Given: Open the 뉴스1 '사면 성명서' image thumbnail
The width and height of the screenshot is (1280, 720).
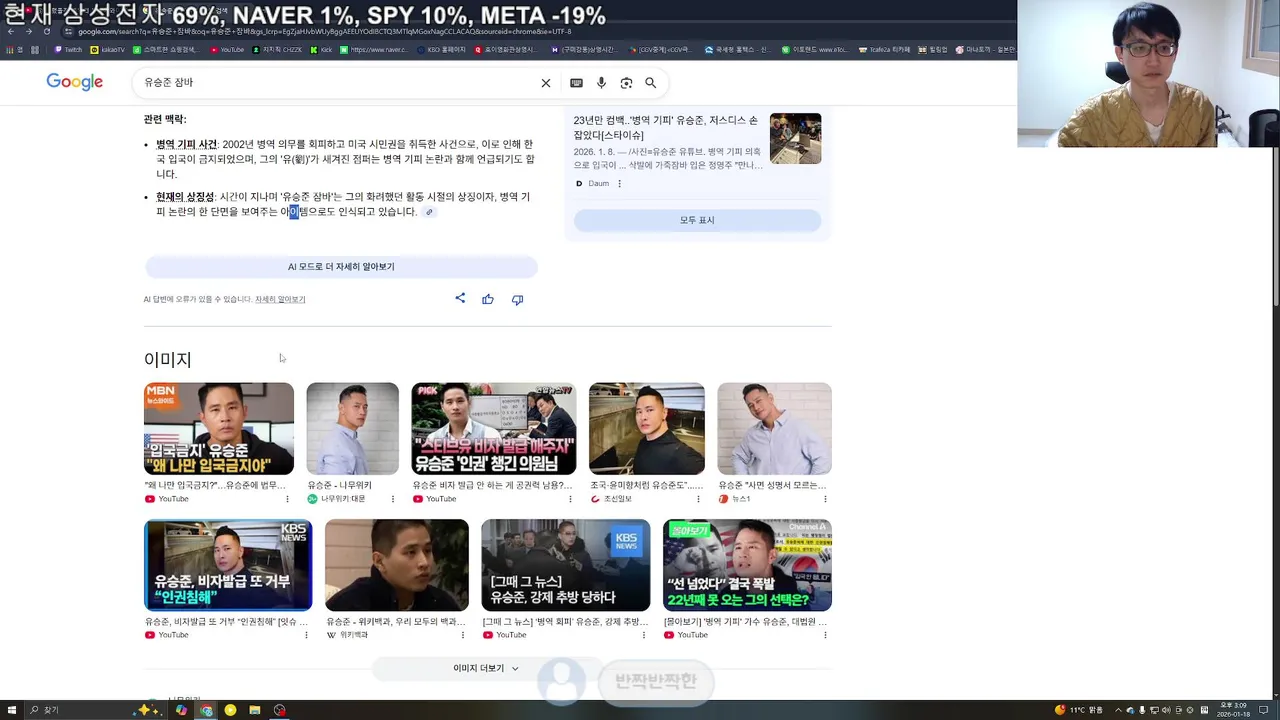Looking at the screenshot, I should click(x=774, y=429).
